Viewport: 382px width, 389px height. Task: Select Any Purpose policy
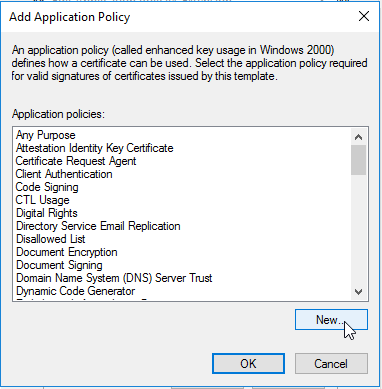(x=46, y=135)
